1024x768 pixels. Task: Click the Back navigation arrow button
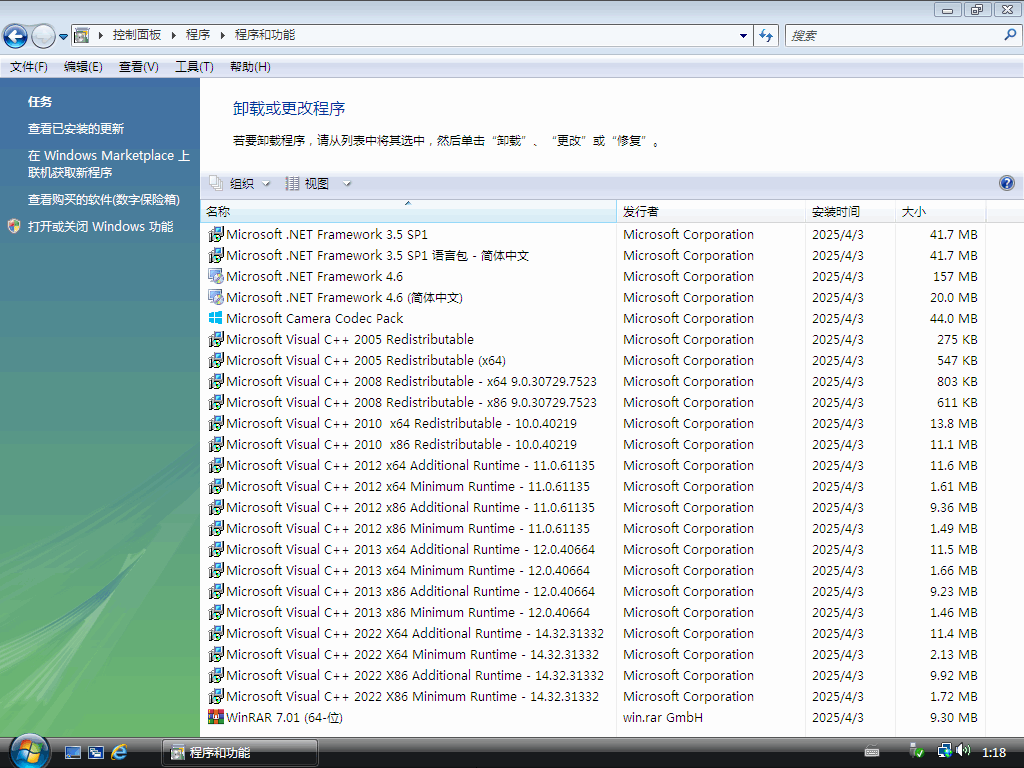(16, 36)
